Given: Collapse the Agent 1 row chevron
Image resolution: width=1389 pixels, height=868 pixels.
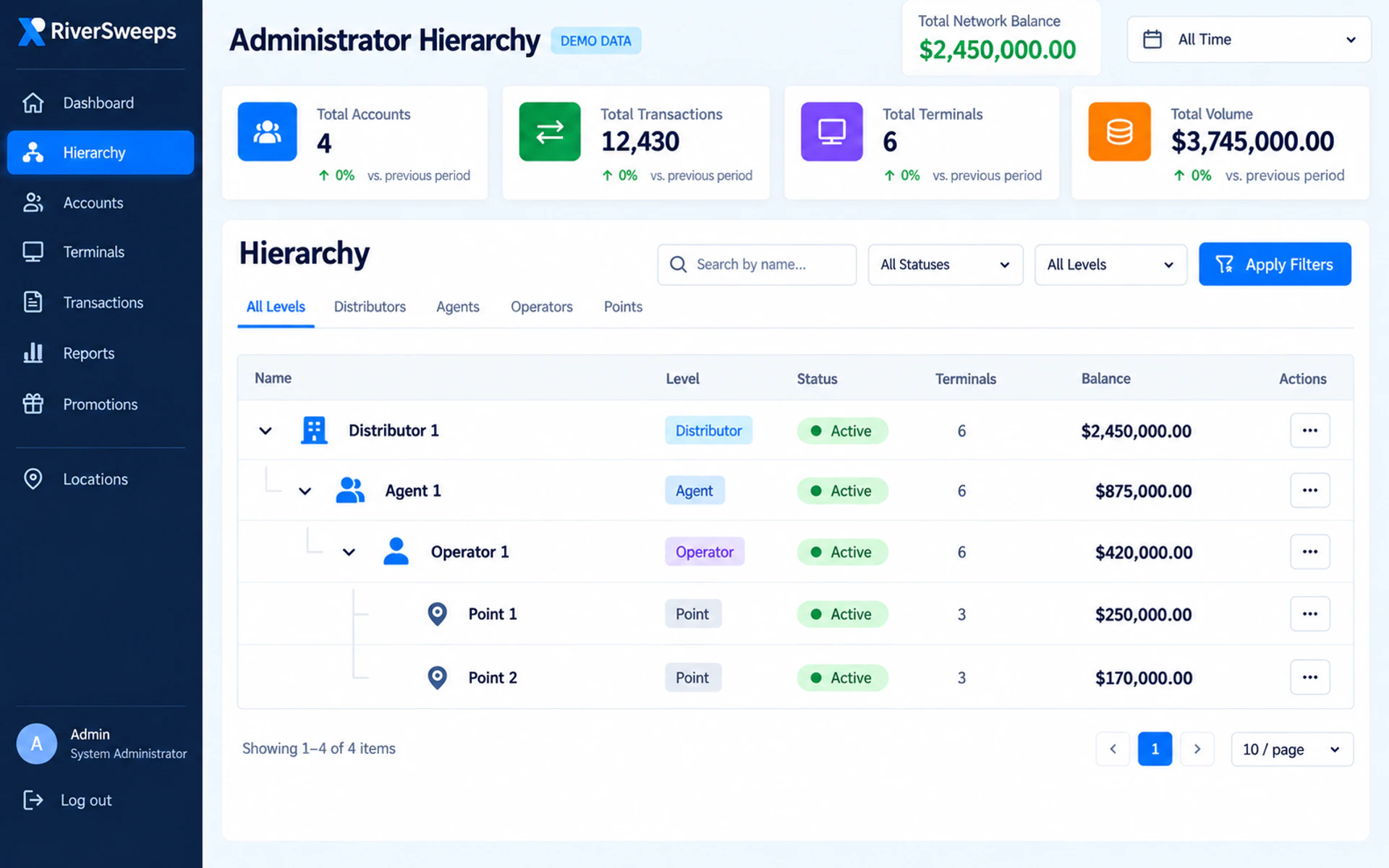Looking at the screenshot, I should tap(305, 491).
